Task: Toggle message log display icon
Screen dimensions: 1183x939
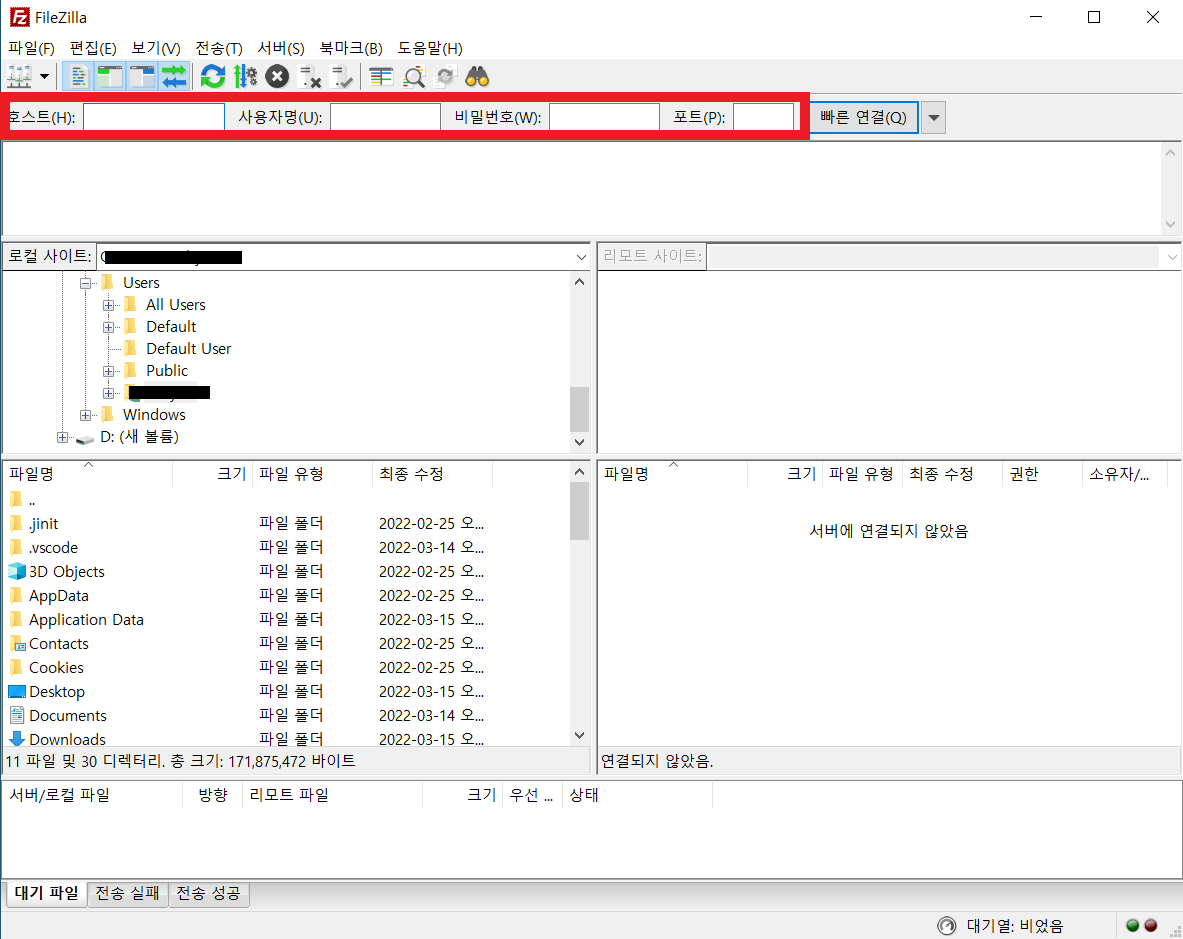Action: pyautogui.click(x=78, y=76)
